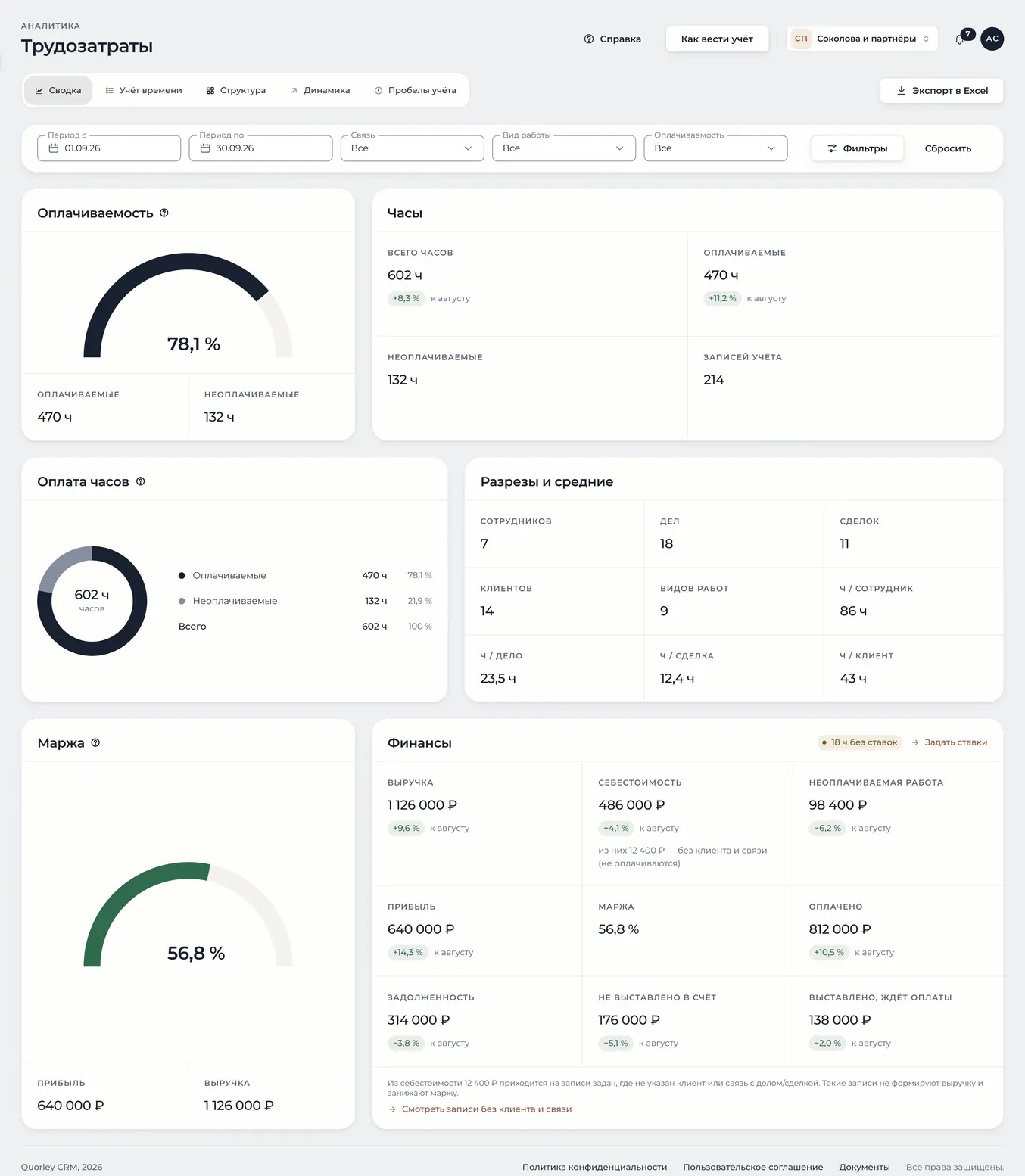Viewport: 1025px width, 1176px height.
Task: Click the 78,1 % billable gauge value
Action: pos(194,344)
